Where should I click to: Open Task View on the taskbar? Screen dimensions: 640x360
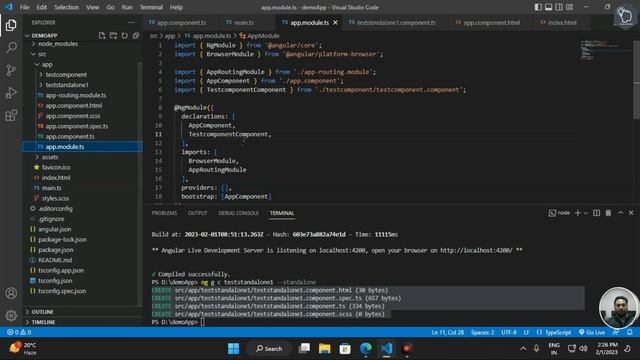(x=304, y=349)
